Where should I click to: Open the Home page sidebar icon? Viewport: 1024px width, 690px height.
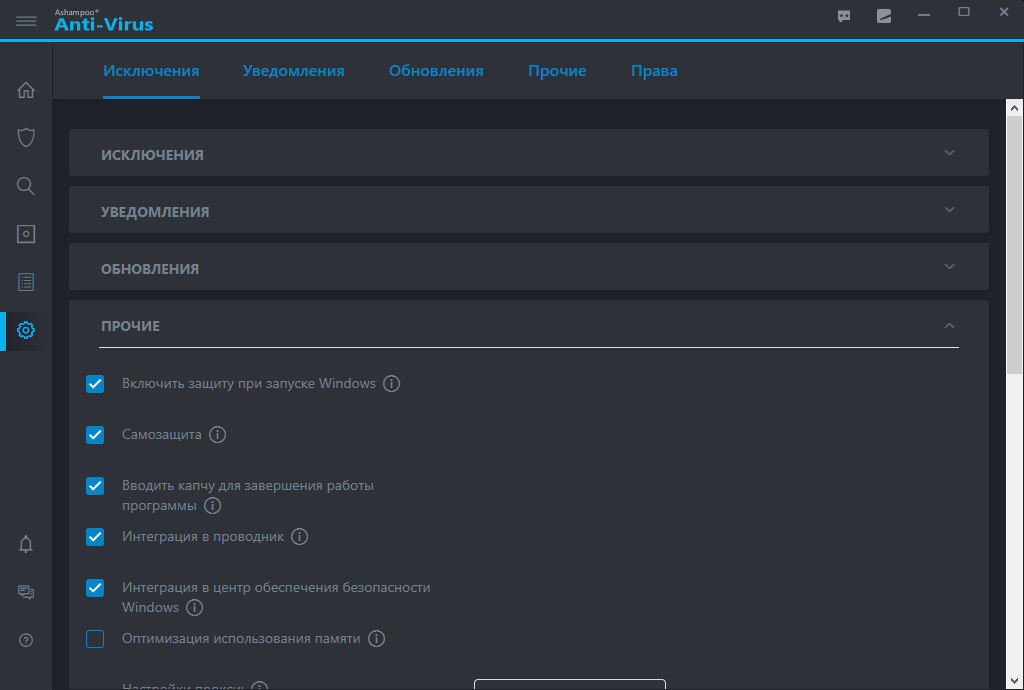point(26,90)
